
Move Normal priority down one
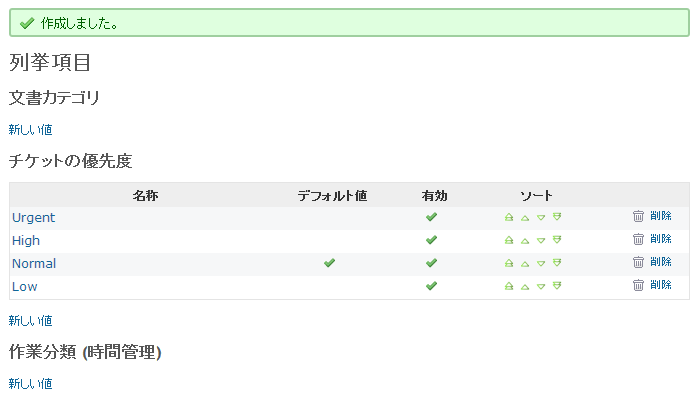541,263
